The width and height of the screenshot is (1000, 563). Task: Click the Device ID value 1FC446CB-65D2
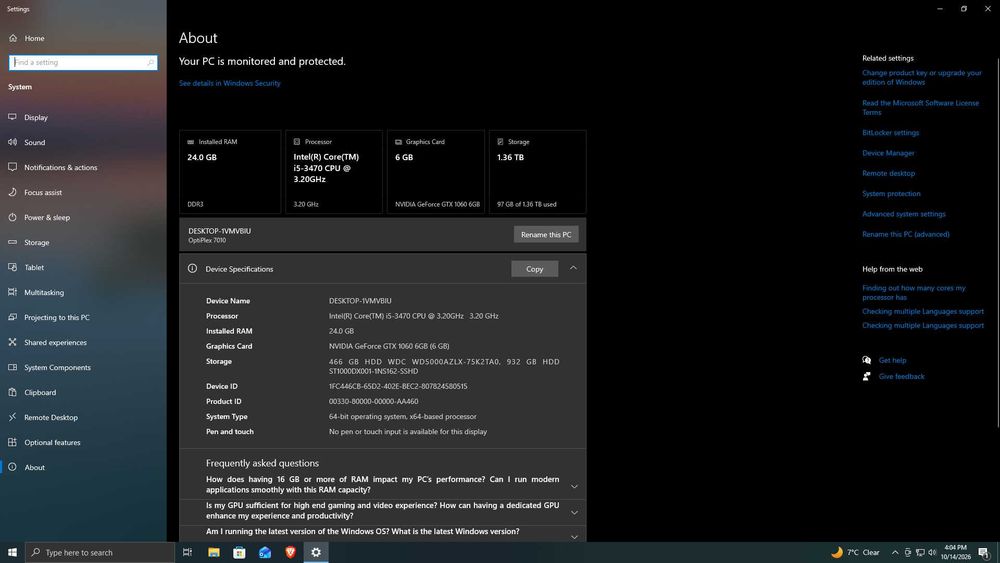click(398, 386)
